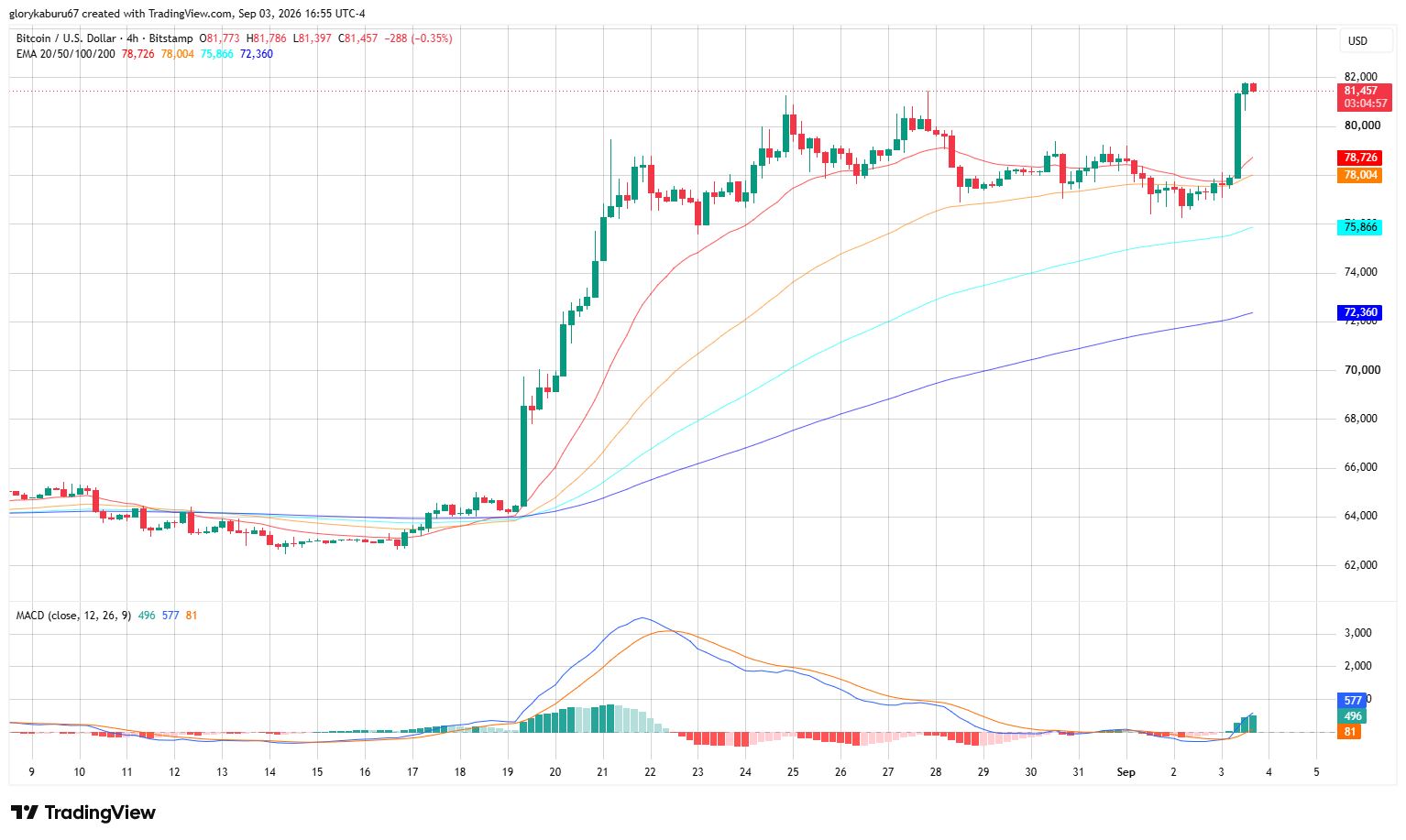1406x840 pixels.
Task: Click the blue MACD 577 value tag
Action: point(1353,701)
